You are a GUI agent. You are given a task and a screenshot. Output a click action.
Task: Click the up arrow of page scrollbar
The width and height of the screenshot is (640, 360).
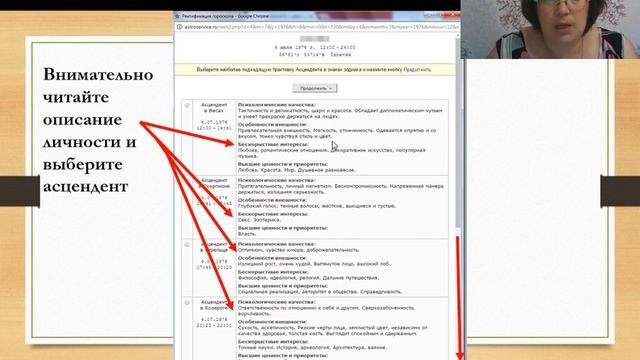[x=458, y=36]
